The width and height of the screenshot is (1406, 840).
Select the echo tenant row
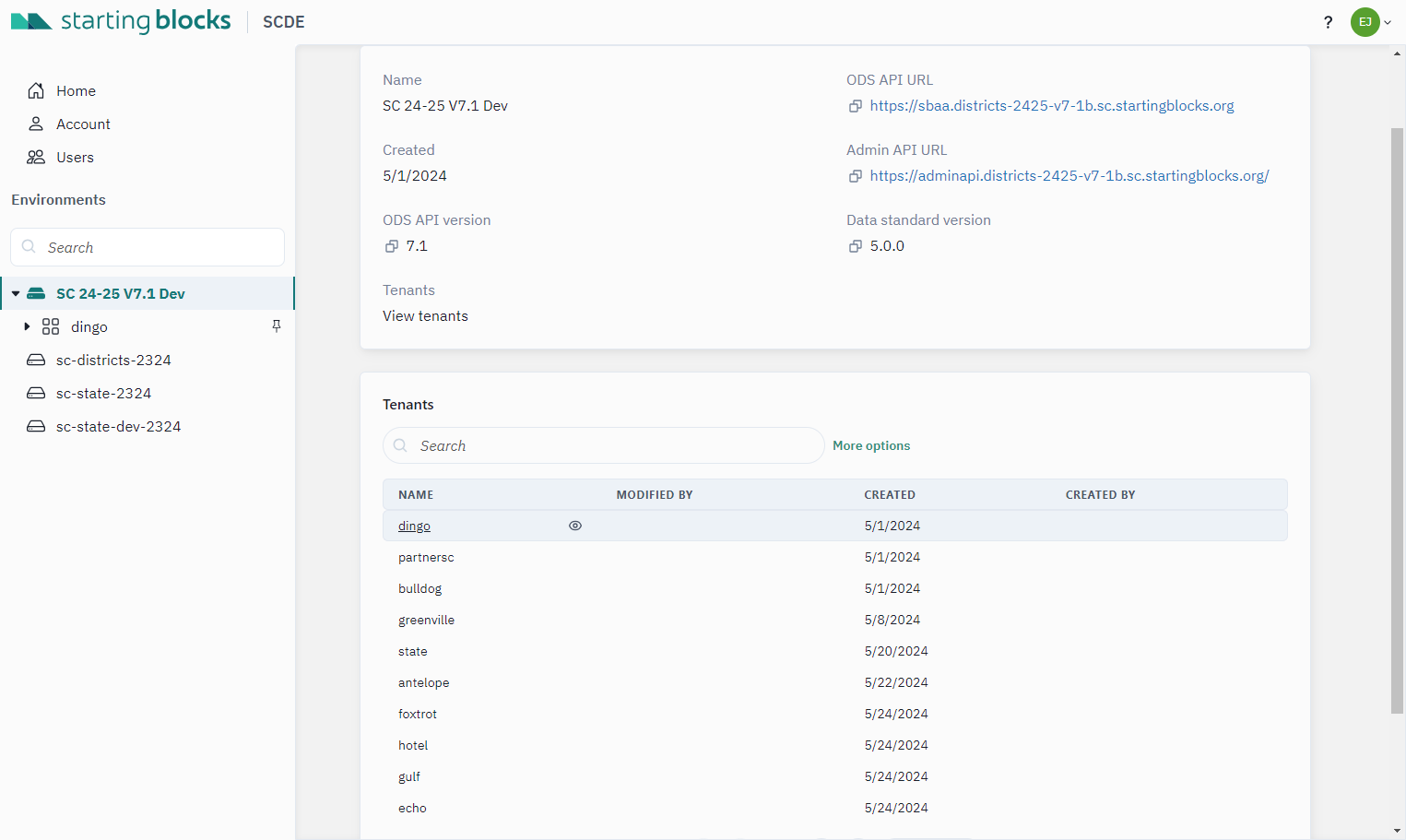coord(834,808)
